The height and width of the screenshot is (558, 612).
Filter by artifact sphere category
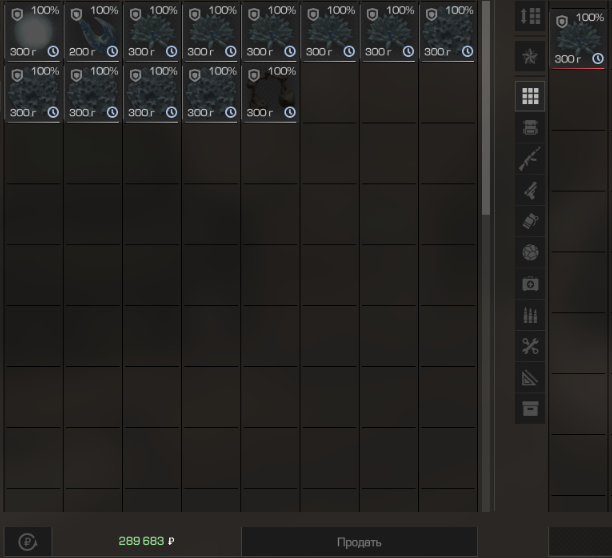coord(530,252)
